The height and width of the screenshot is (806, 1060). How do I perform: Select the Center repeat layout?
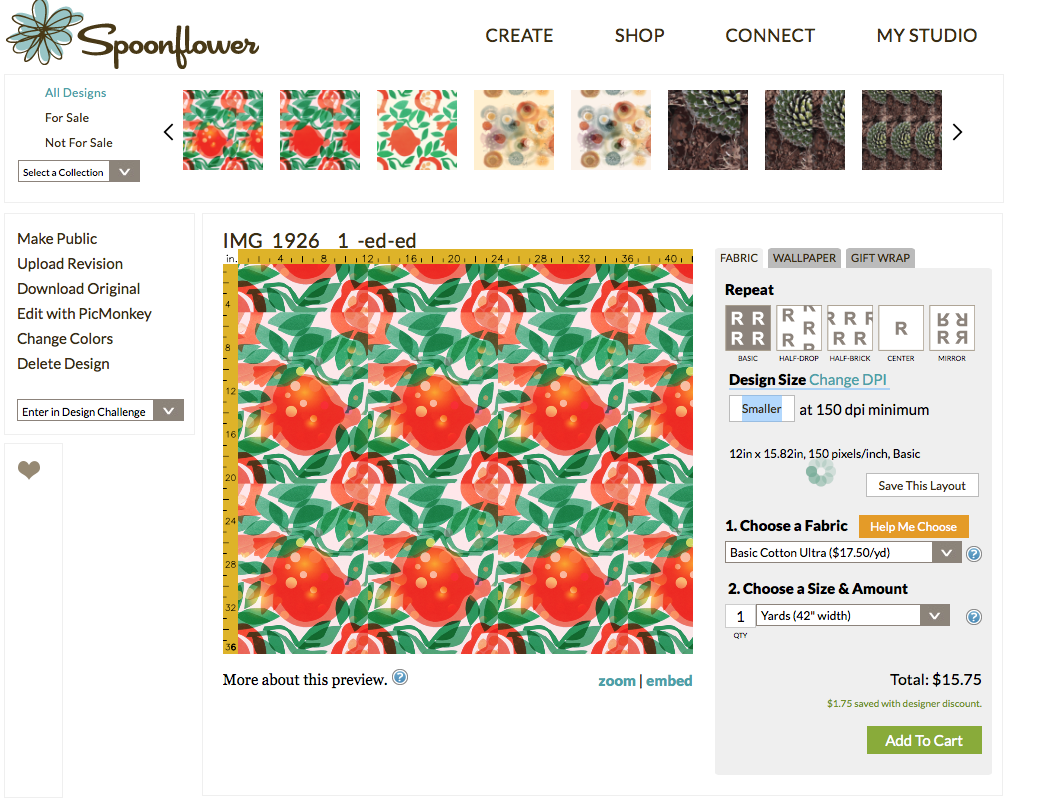point(900,328)
